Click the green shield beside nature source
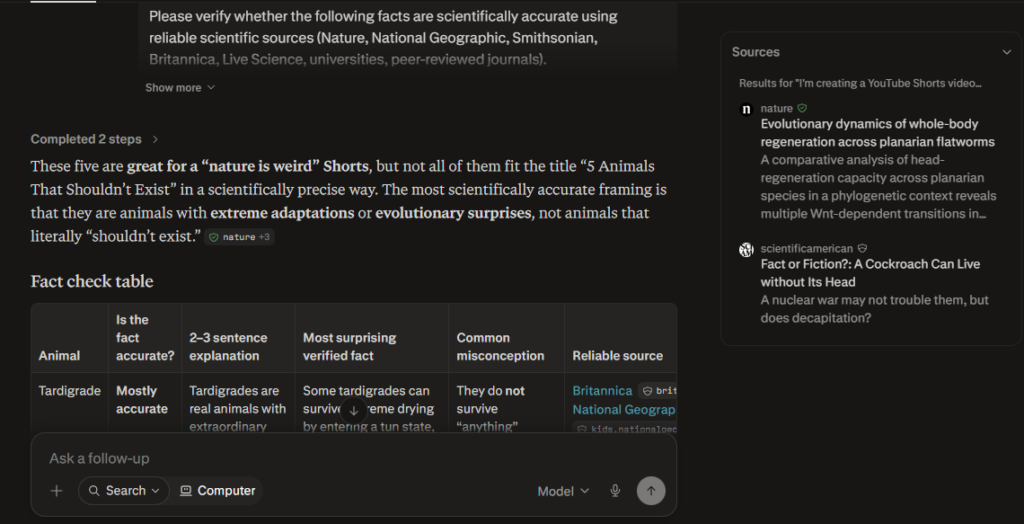 pos(802,108)
